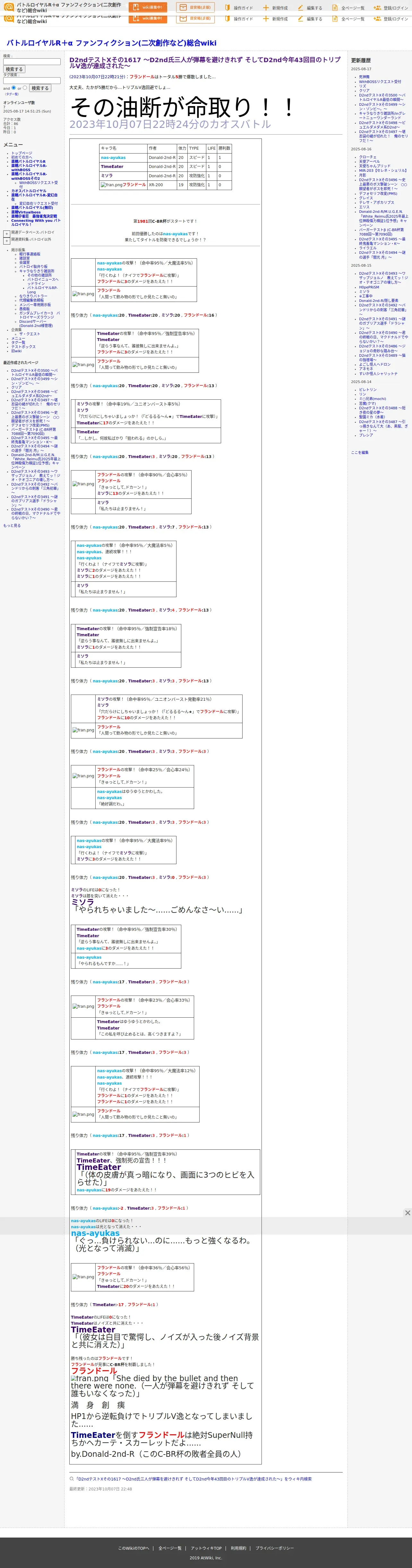The height and width of the screenshot is (1568, 412).
Task: Open ブレシア in update history
Action: point(366,435)
